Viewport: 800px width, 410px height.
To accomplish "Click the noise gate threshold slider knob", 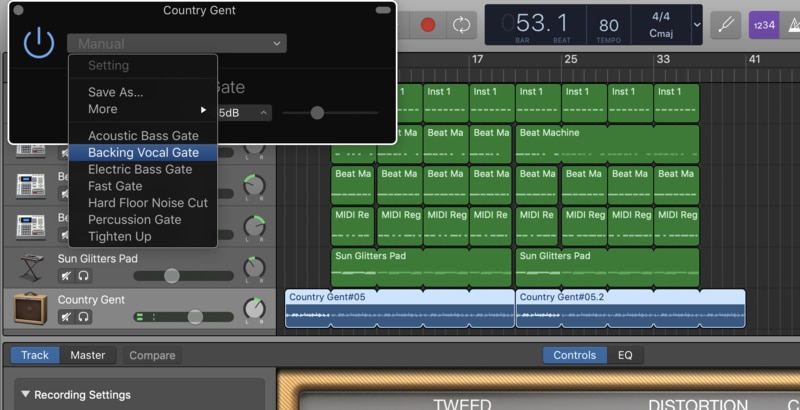I will (x=317, y=113).
